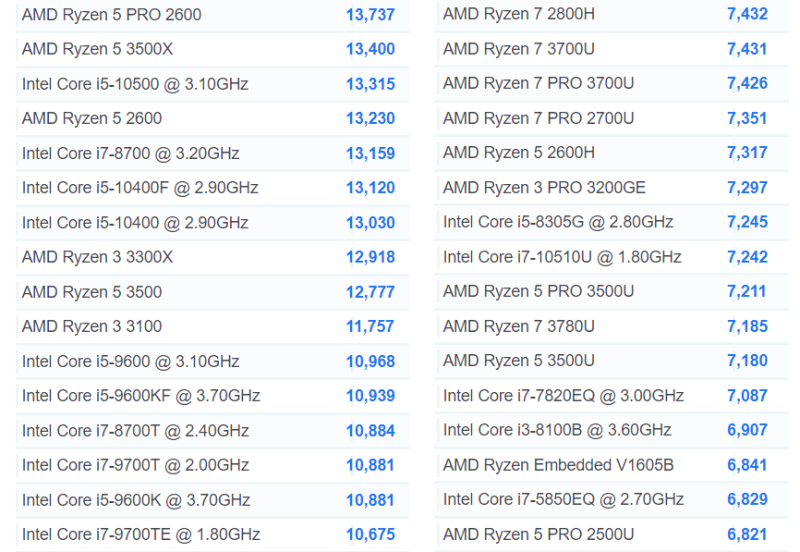Open the AMD Ryzen 5 PRO 2600 entry
The image size is (800, 552).
(112, 14)
